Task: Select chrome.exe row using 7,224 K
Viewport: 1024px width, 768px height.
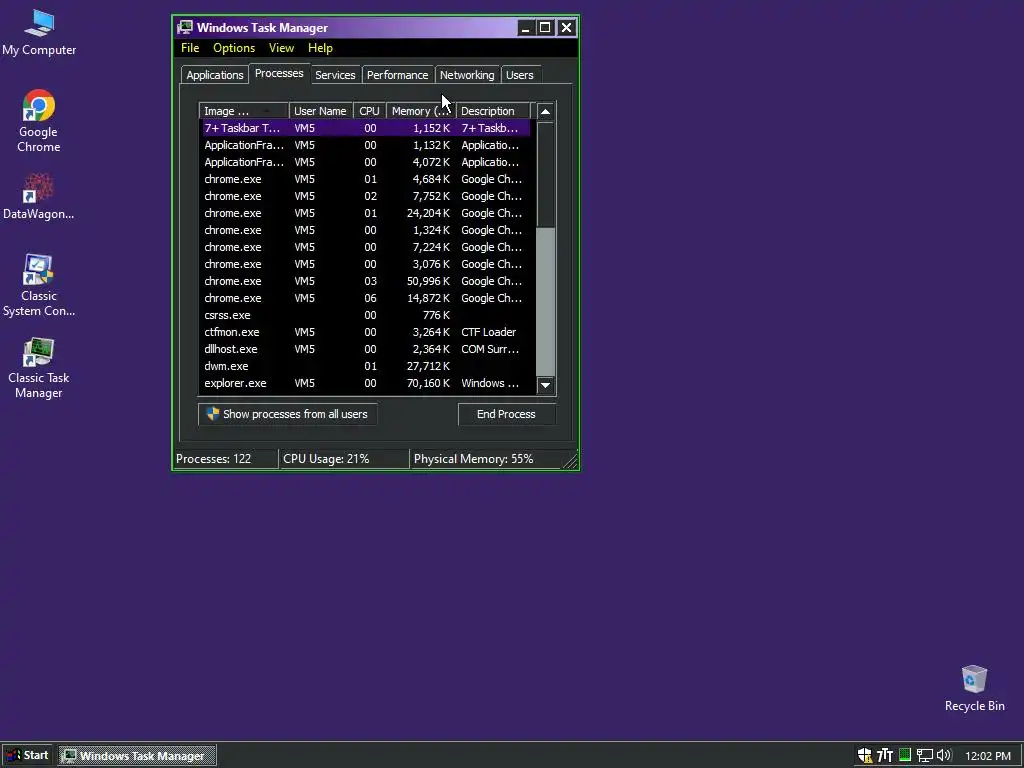Action: pos(366,247)
